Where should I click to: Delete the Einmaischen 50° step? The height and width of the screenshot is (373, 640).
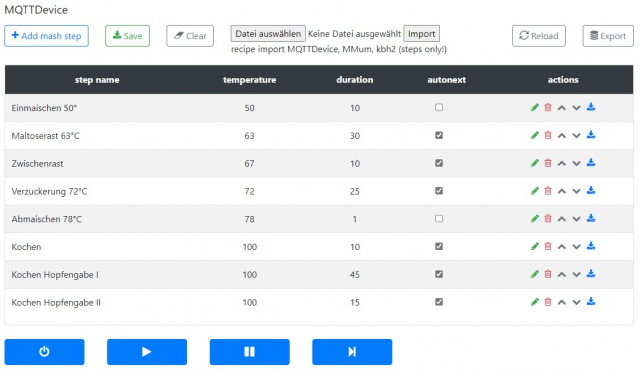[548, 107]
